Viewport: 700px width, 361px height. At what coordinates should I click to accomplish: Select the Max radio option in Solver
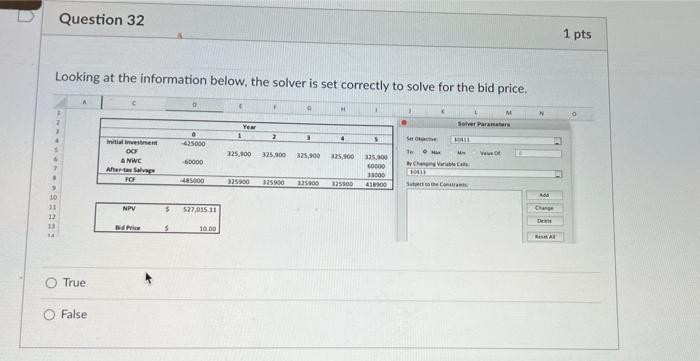pos(424,152)
